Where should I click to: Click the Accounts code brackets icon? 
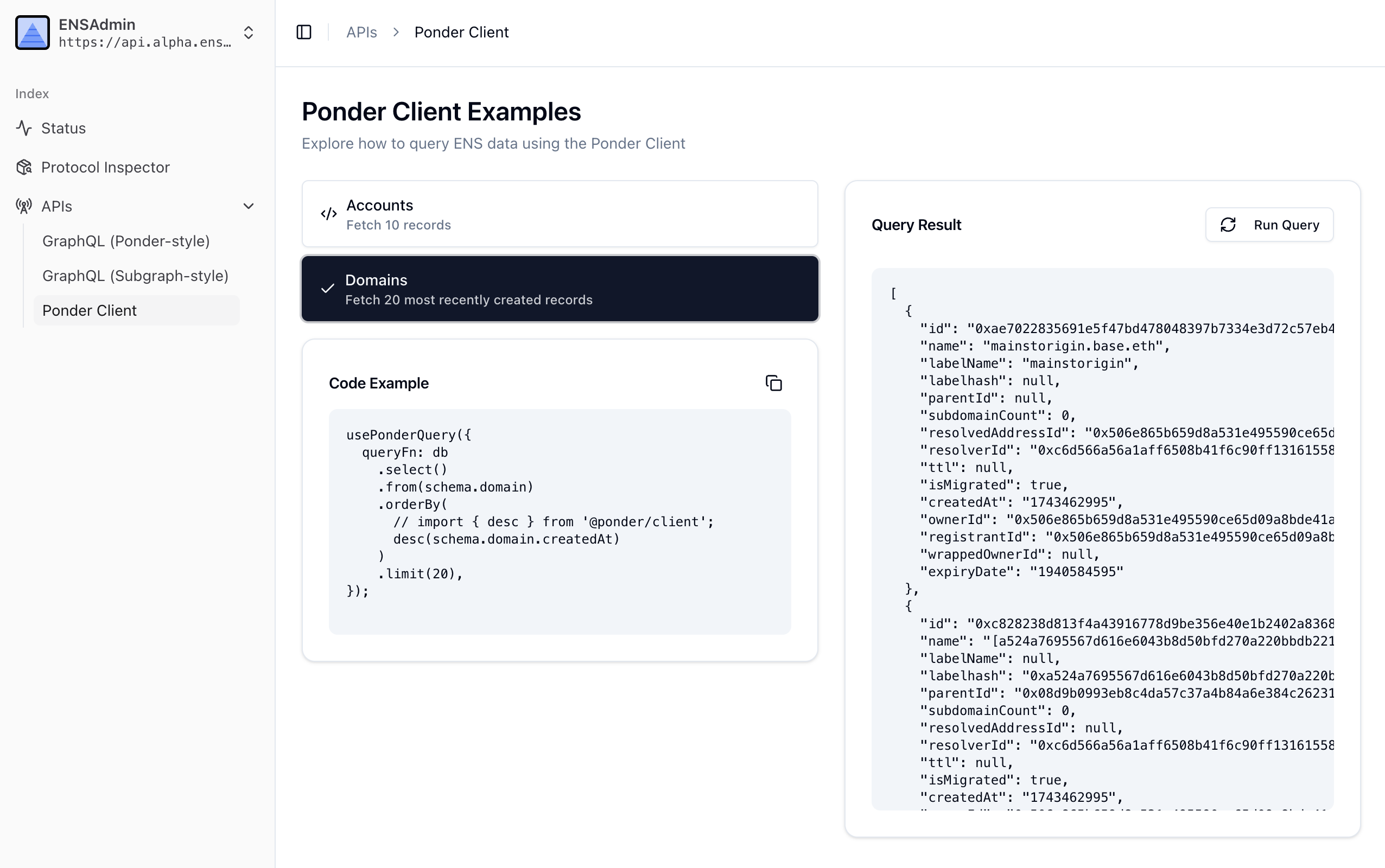(328, 214)
